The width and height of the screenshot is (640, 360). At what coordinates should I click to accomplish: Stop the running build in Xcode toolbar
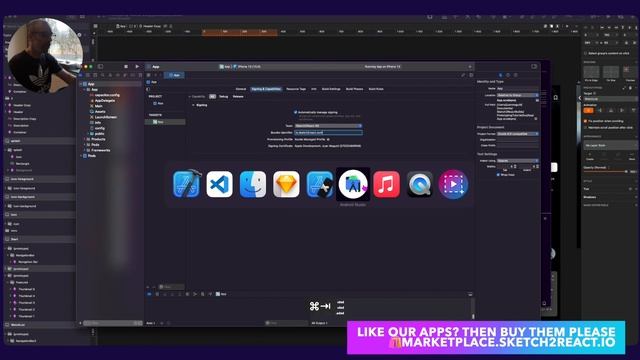point(126,67)
